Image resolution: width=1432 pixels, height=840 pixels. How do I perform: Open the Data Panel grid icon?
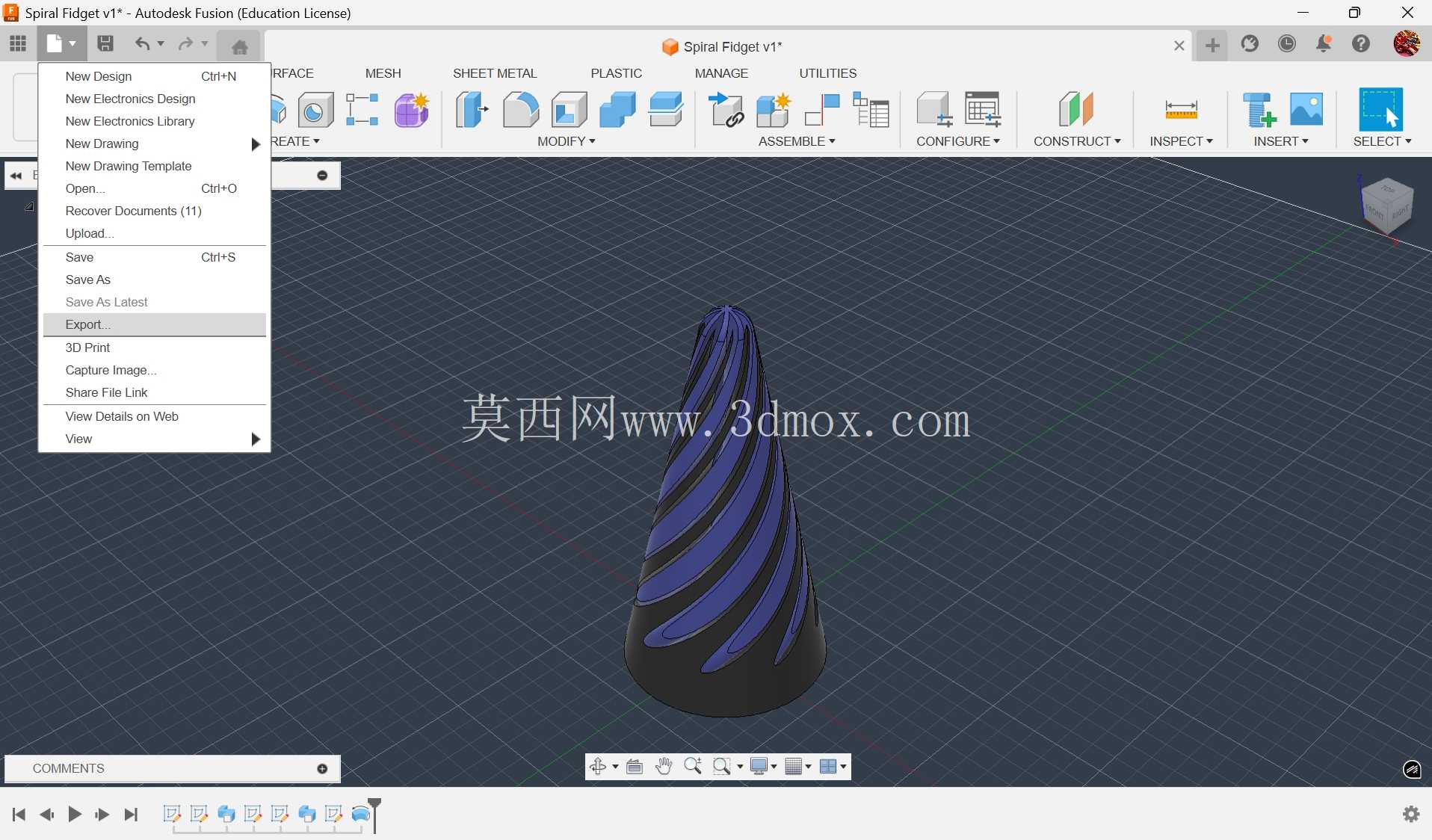click(18, 44)
